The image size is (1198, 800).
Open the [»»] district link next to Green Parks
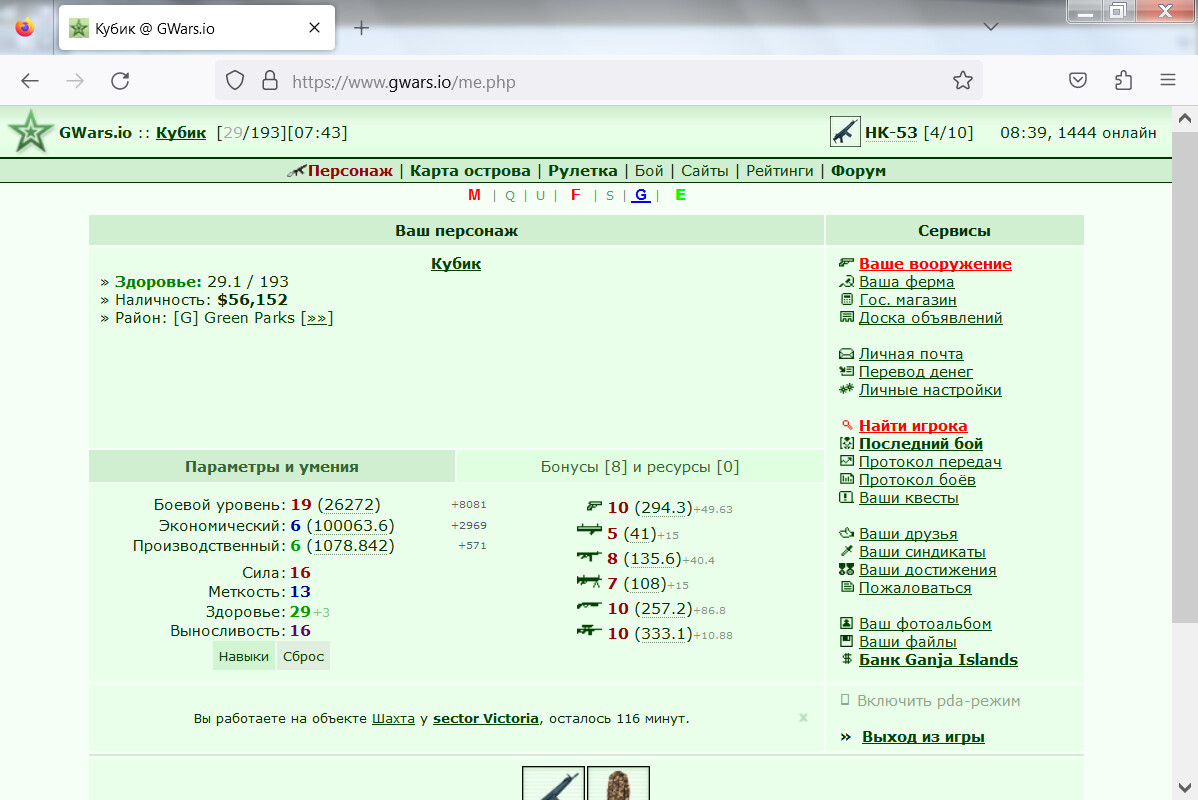pos(316,318)
